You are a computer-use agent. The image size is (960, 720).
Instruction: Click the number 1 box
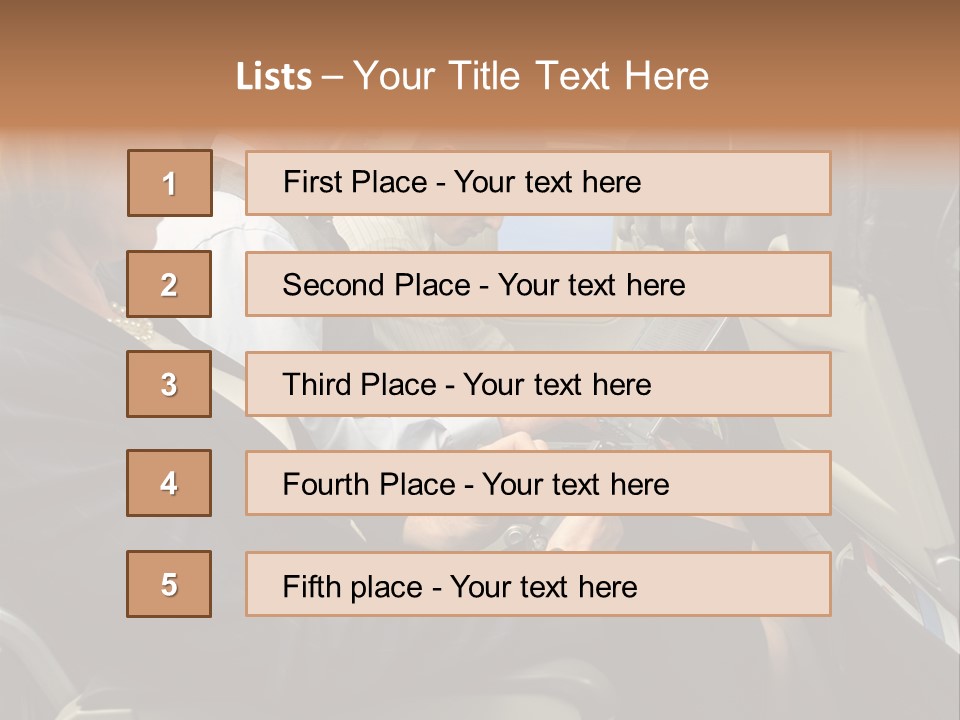point(170,183)
